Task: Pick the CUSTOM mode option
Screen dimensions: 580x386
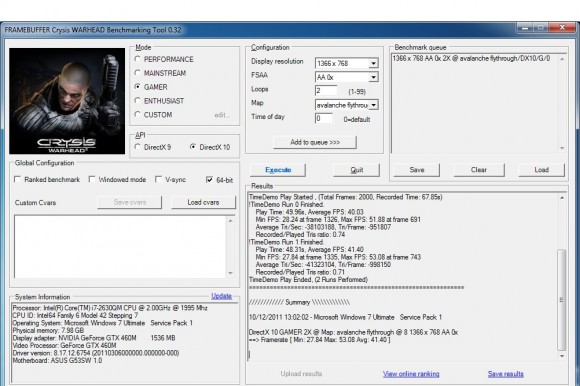Action: [x=138, y=115]
